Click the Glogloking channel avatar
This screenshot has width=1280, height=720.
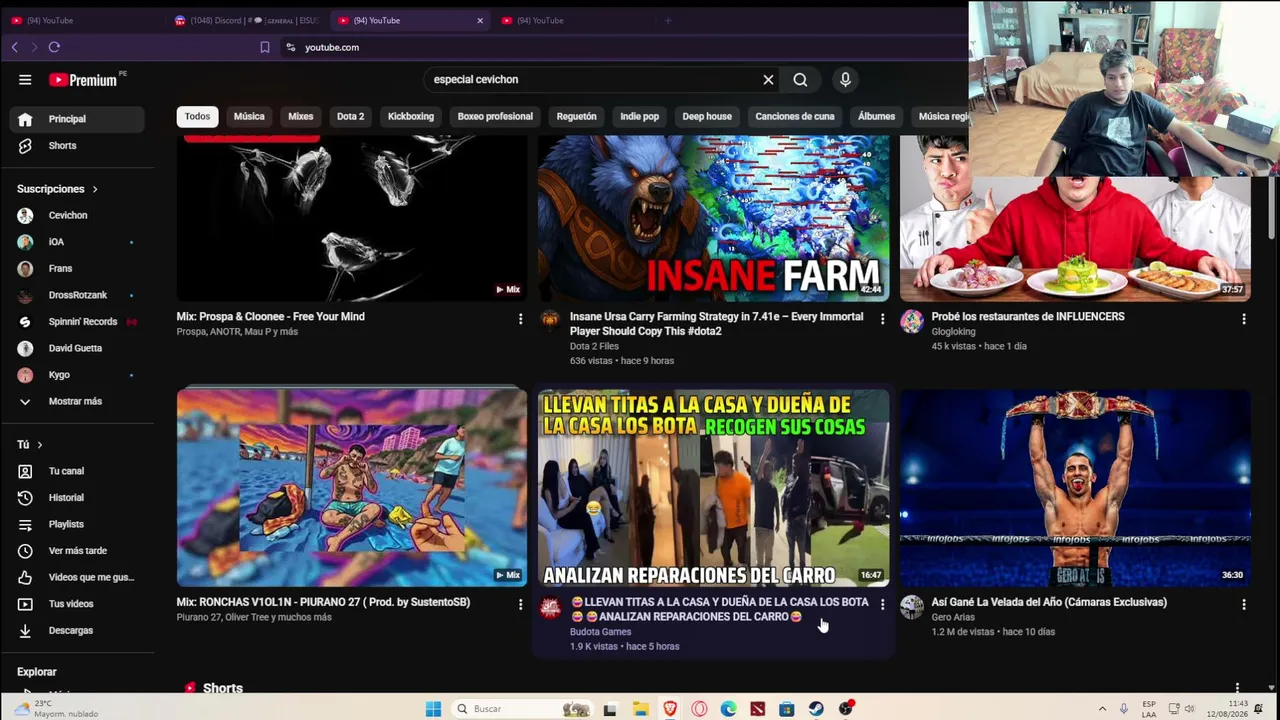click(912, 320)
